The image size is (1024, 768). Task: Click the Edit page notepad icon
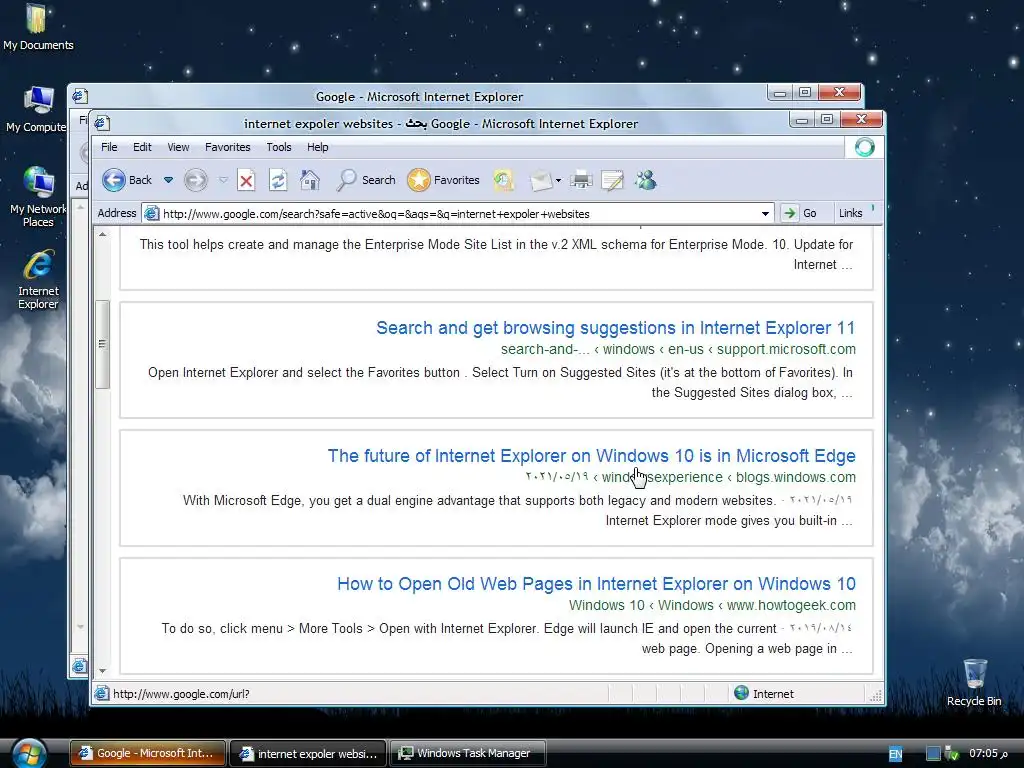[x=612, y=180]
